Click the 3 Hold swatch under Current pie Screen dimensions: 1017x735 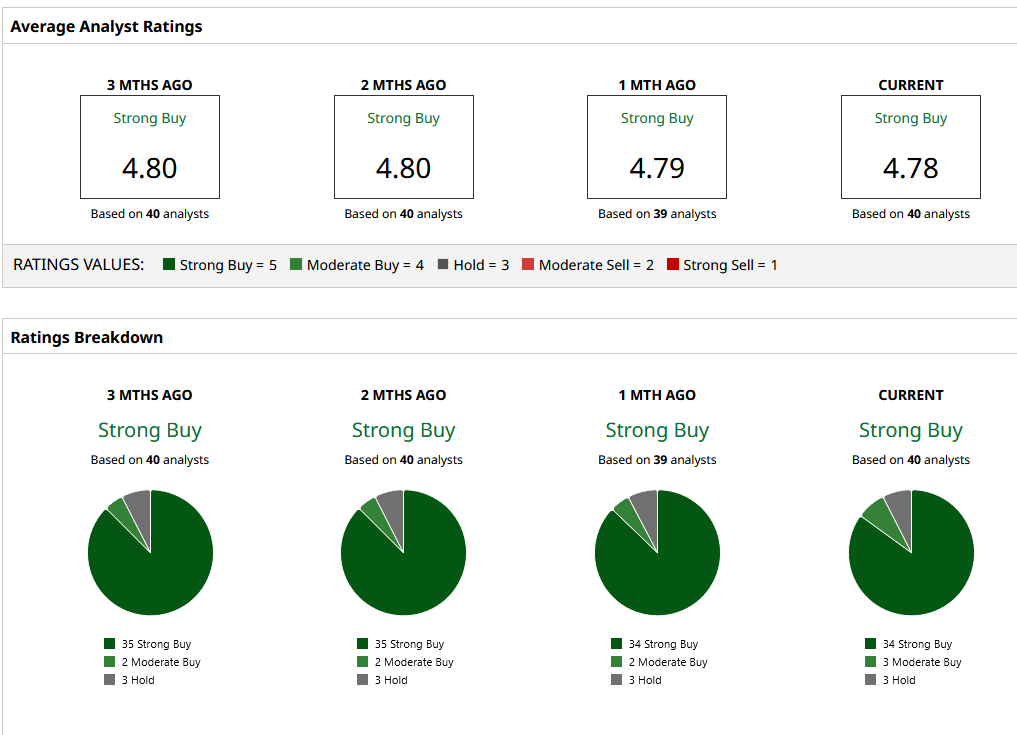tap(871, 680)
